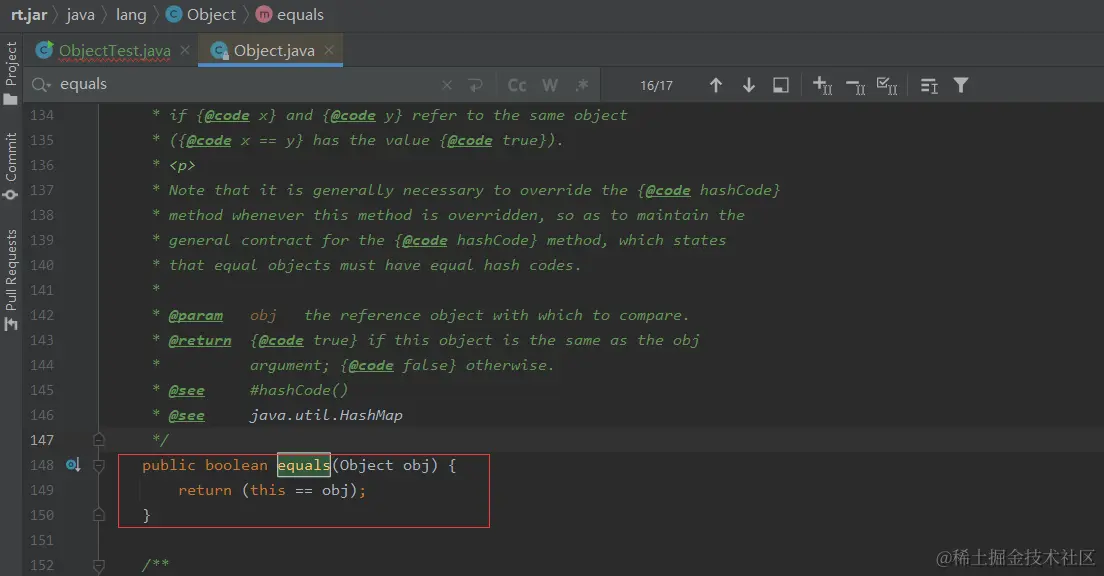The image size is (1104, 576).
Task: Click the Object class breadcrumb
Action: click(201, 15)
